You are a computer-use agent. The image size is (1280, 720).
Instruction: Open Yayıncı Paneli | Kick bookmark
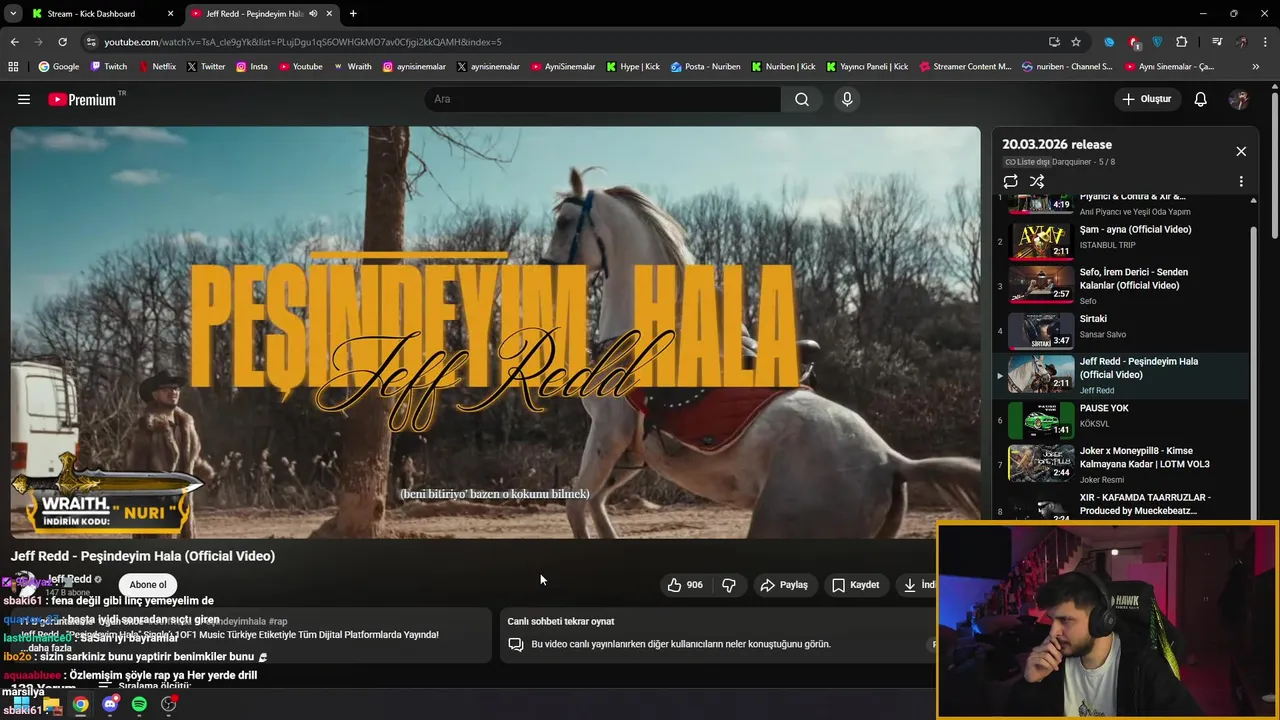[867, 67]
